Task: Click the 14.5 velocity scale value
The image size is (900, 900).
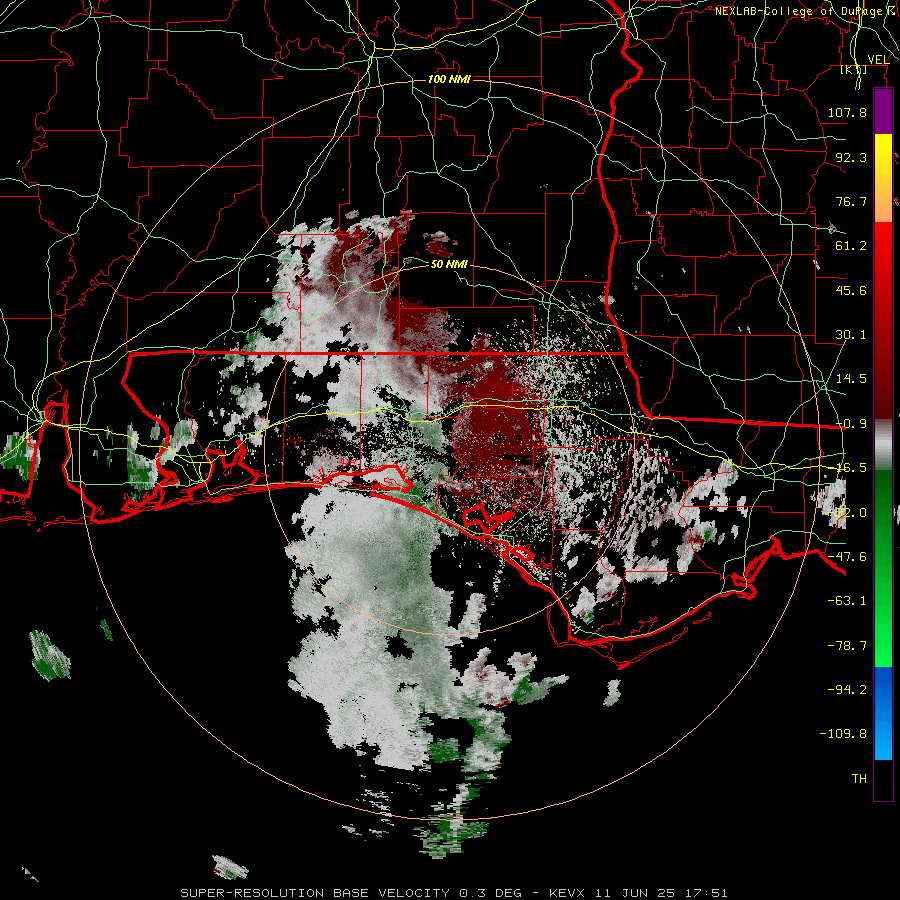Action: (x=851, y=379)
